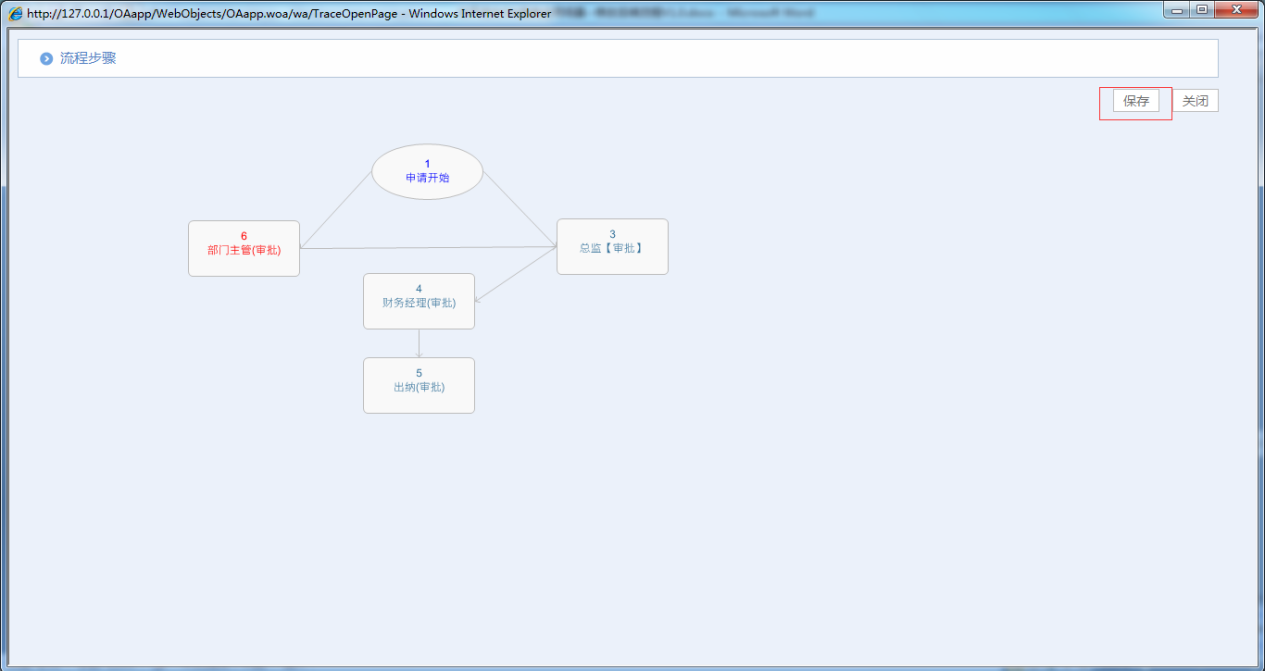Click the line from 申请开始 to 部门主管
Viewport: 1265px width, 671px height.
[335, 211]
